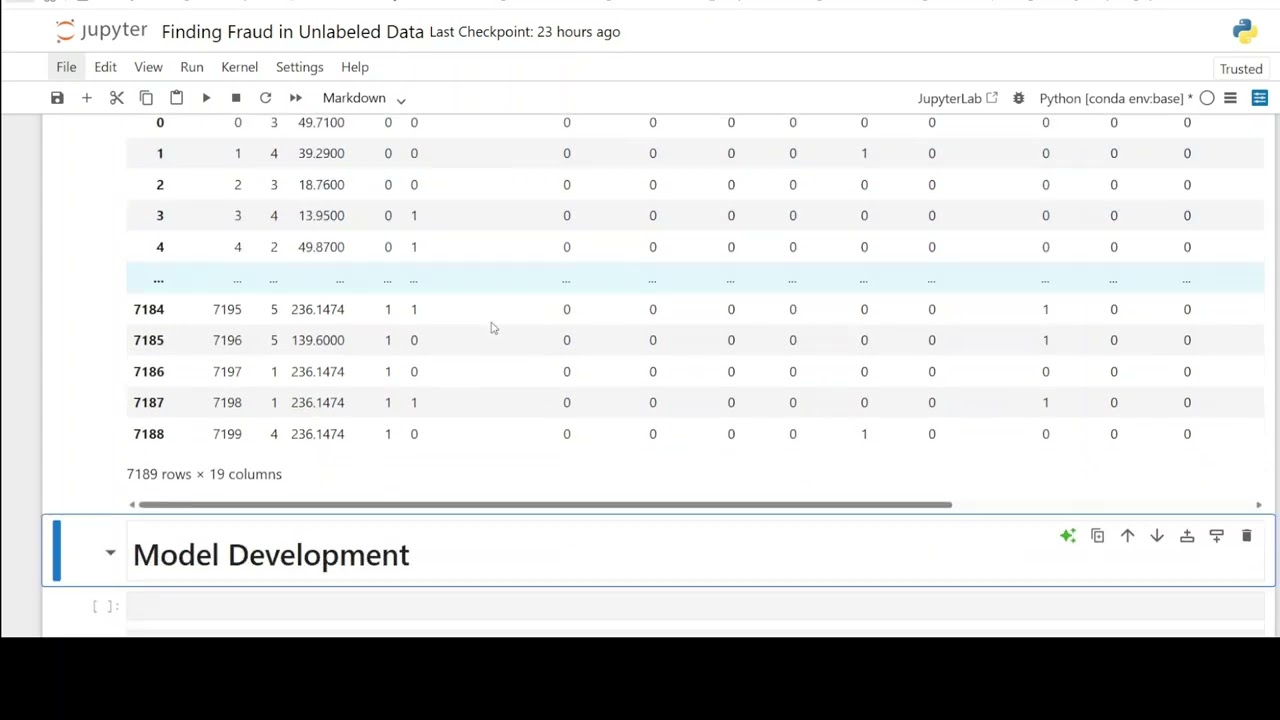Click the Jupyter logo

(101, 31)
